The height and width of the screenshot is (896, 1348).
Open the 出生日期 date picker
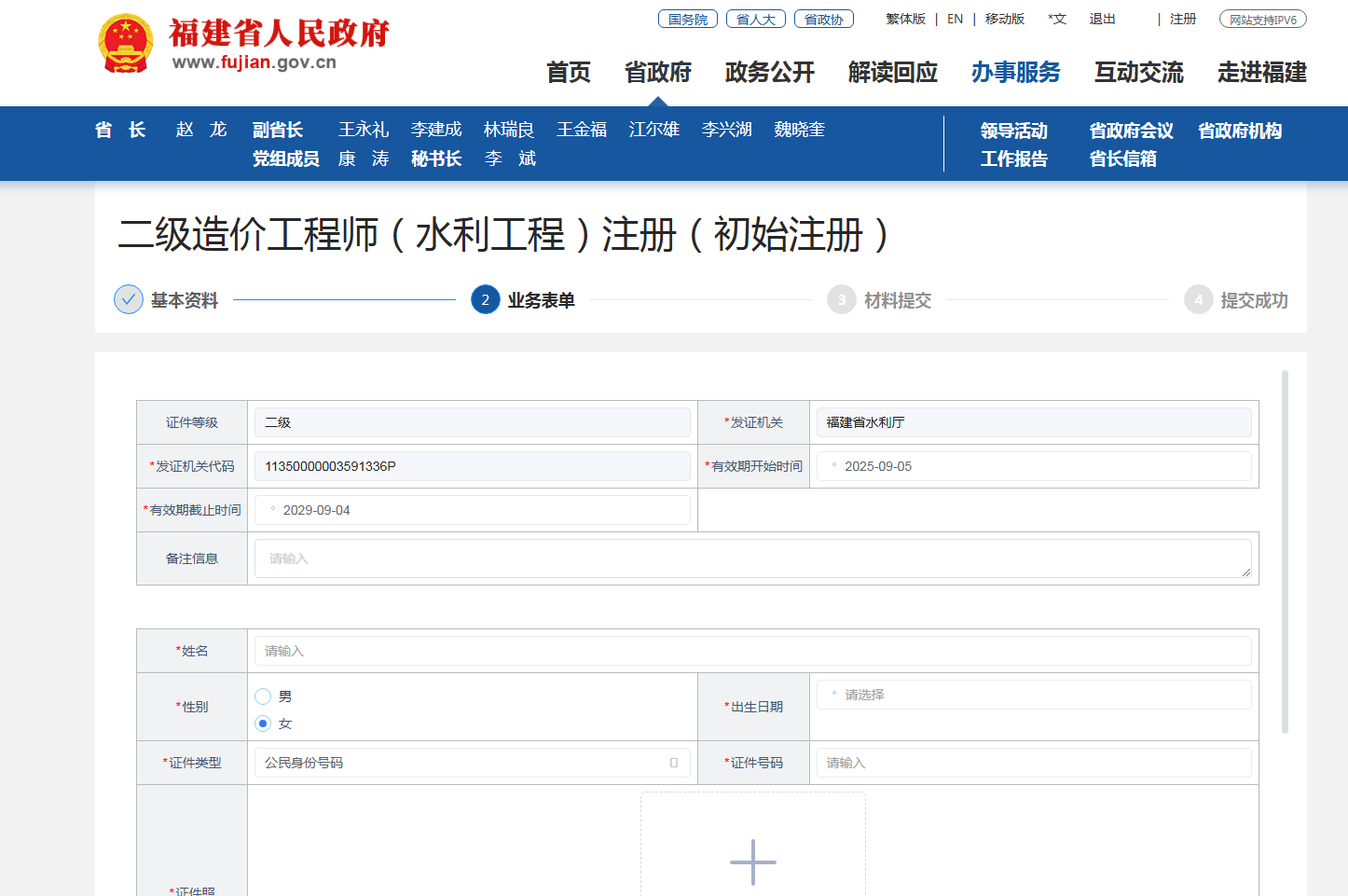[1033, 695]
